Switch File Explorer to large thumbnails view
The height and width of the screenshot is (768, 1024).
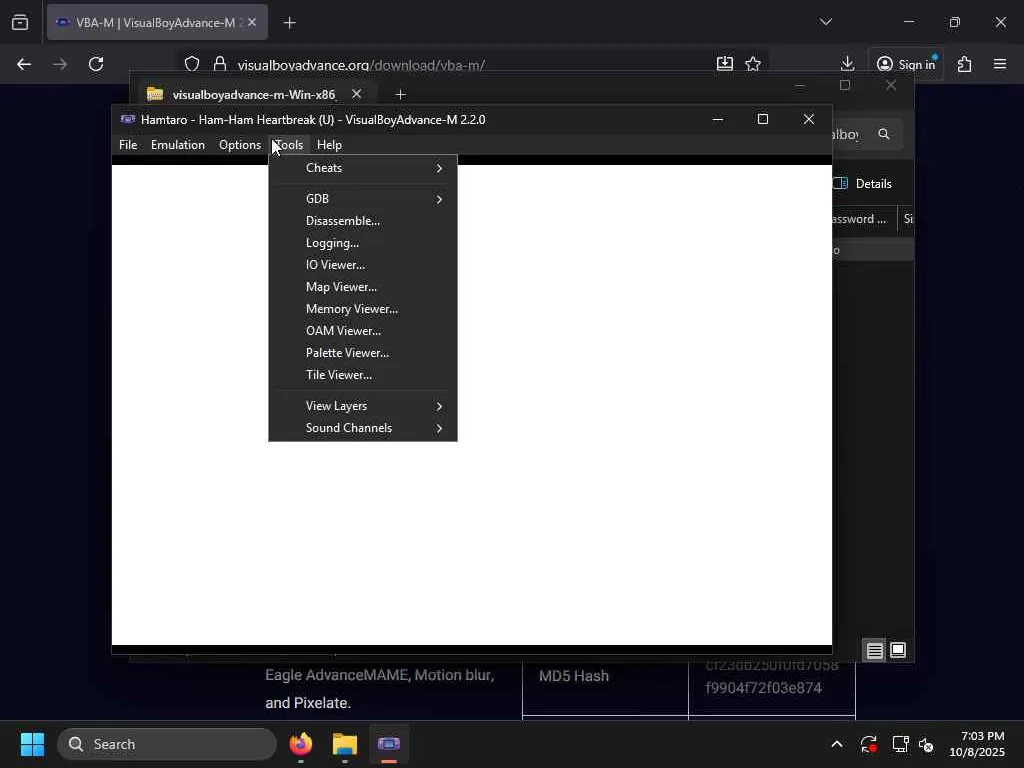coord(898,650)
